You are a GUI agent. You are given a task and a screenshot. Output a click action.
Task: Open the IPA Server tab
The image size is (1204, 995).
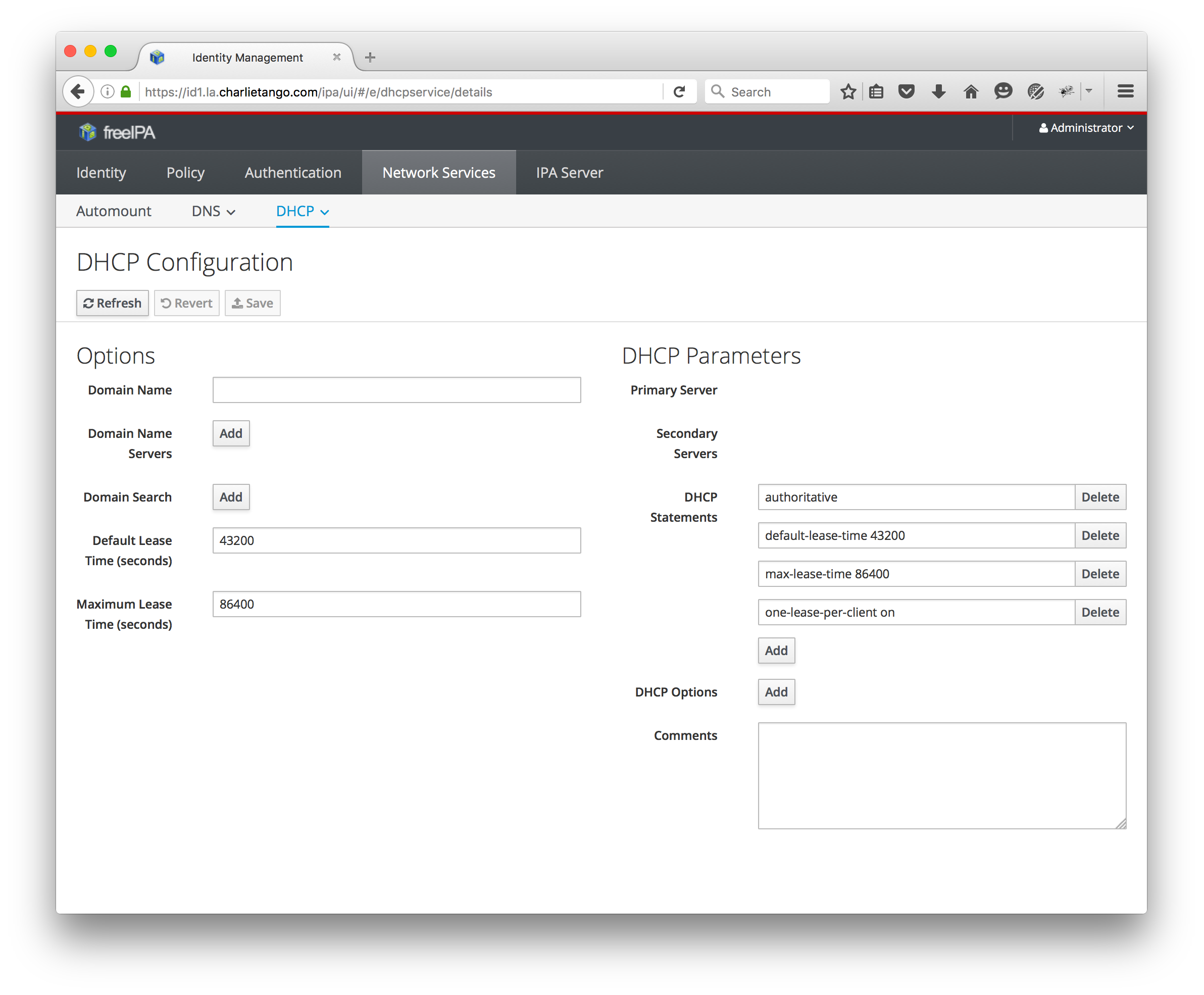tap(569, 173)
